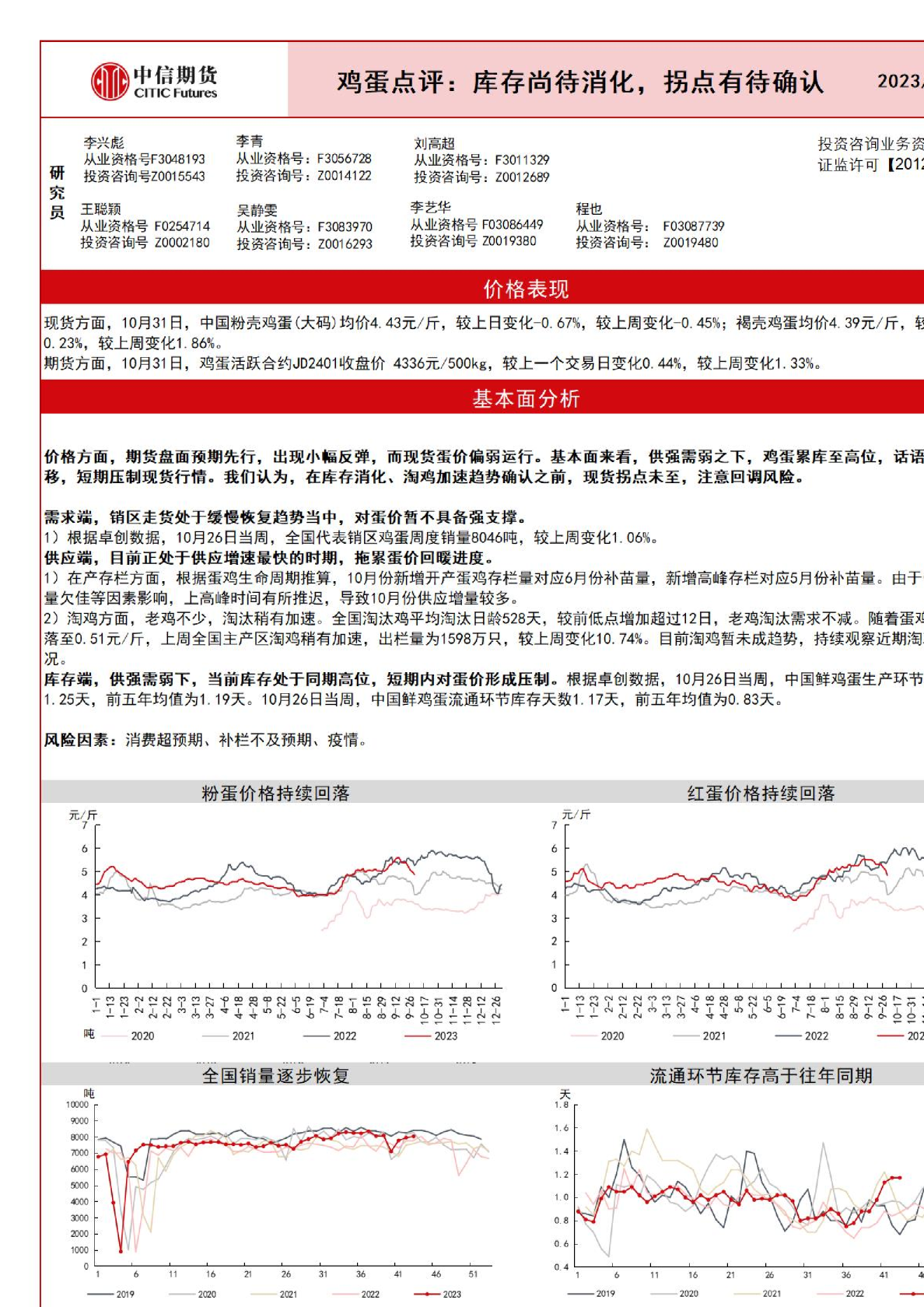The image size is (924, 1307).
Task: Select the 全国销量逐步恢复 chart title
Action: point(275,1075)
